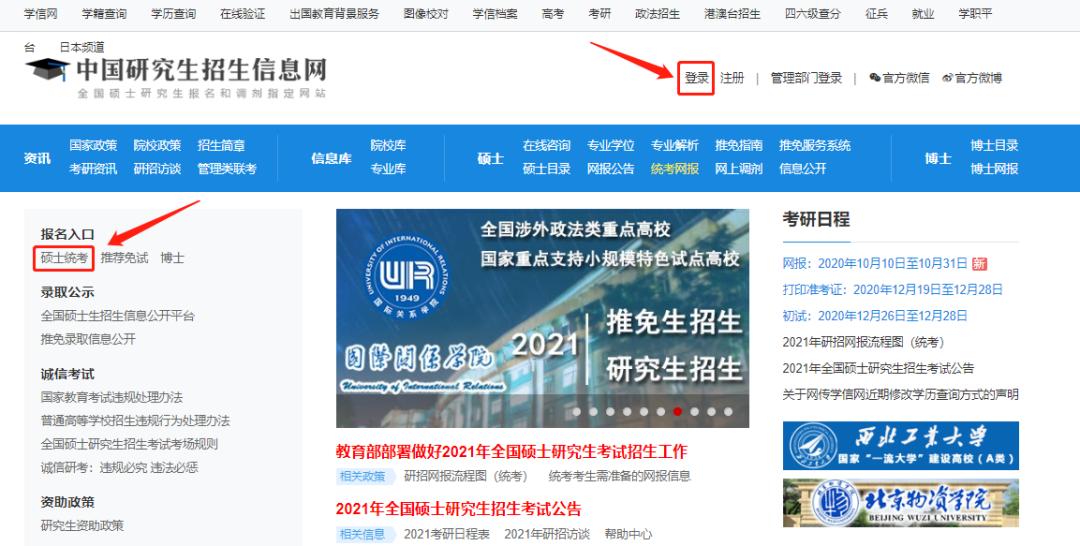
Task: Open 博士目录 in the blue navigation bar
Action: 994,145
